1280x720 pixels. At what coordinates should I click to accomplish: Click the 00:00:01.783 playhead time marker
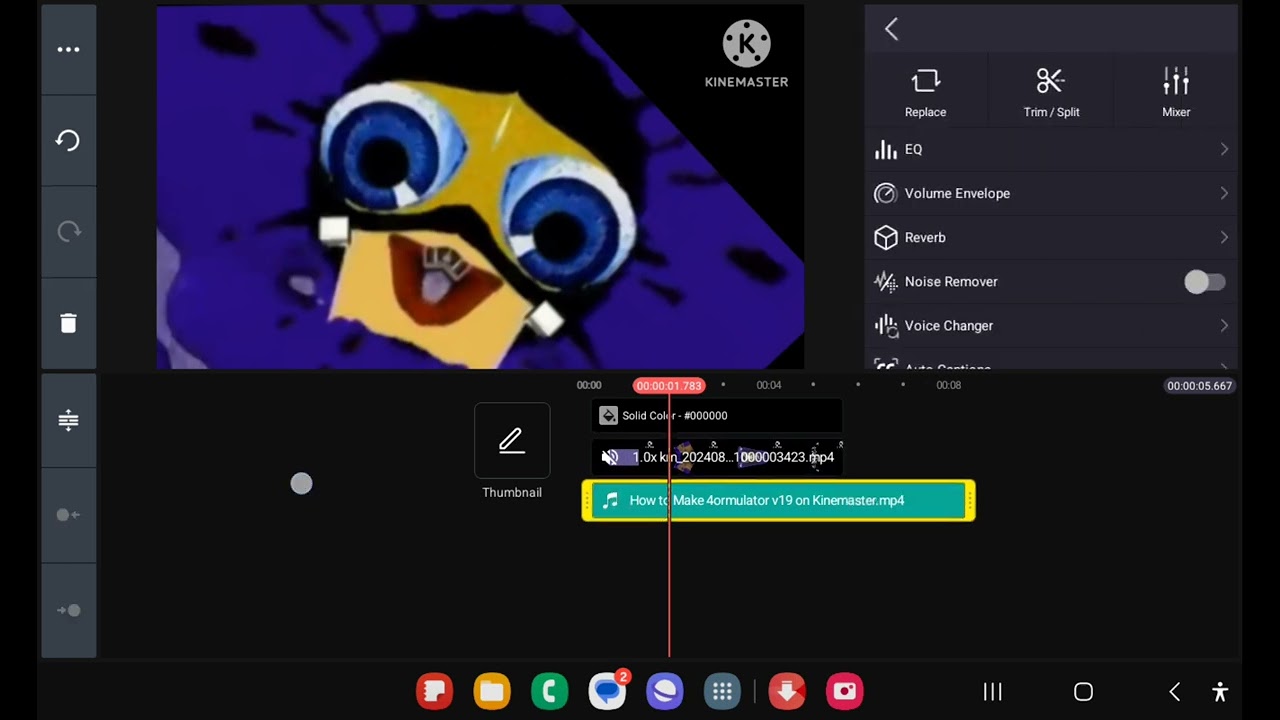669,386
